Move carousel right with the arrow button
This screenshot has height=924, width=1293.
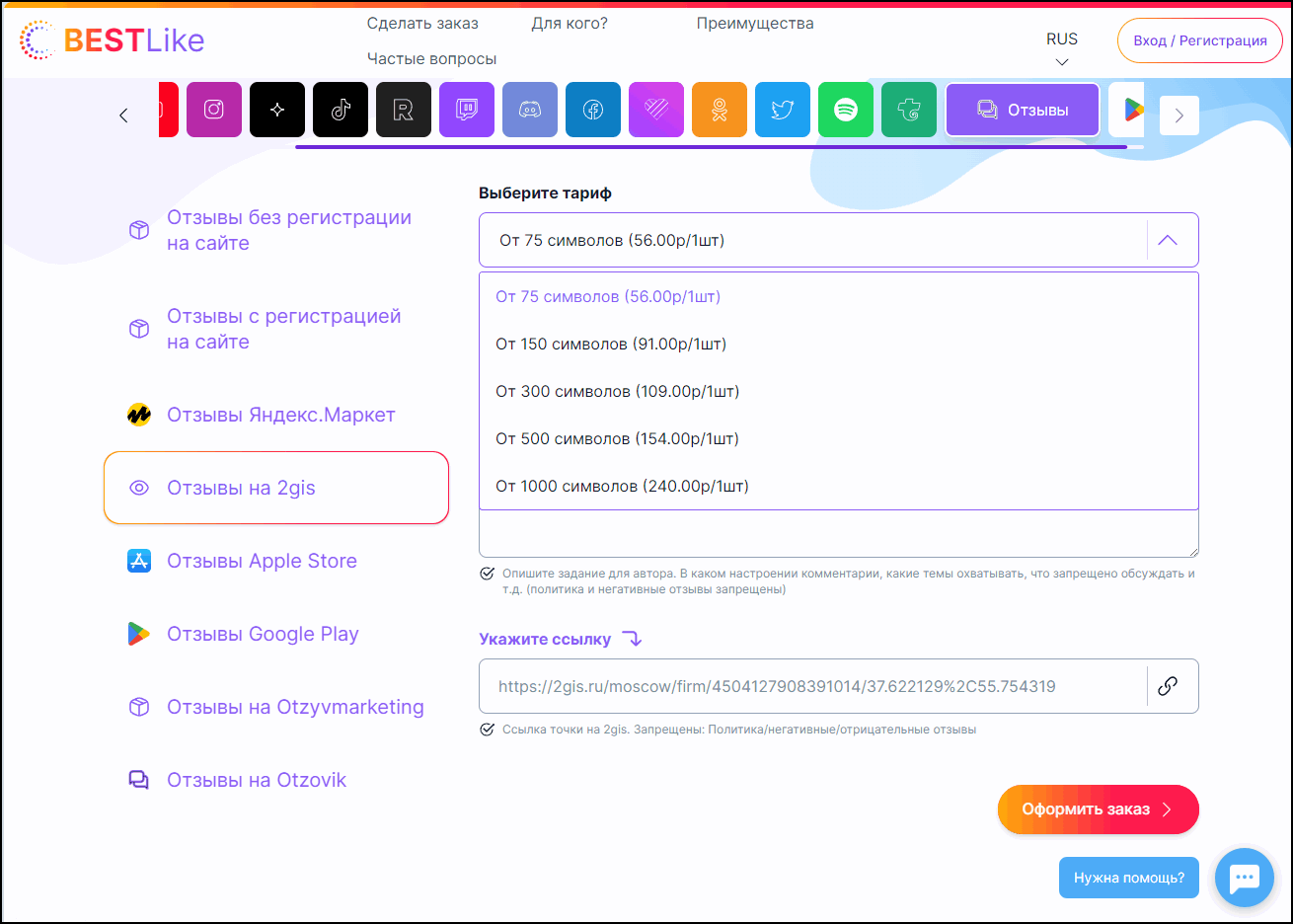click(1179, 115)
